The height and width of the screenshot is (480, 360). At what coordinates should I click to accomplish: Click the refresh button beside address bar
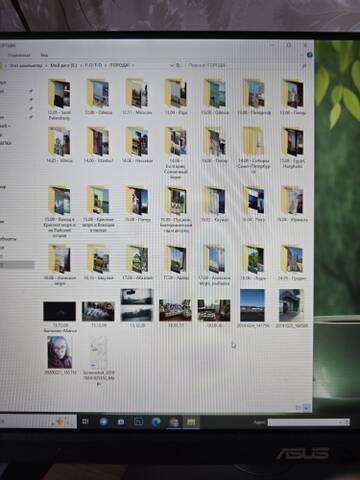[179, 66]
